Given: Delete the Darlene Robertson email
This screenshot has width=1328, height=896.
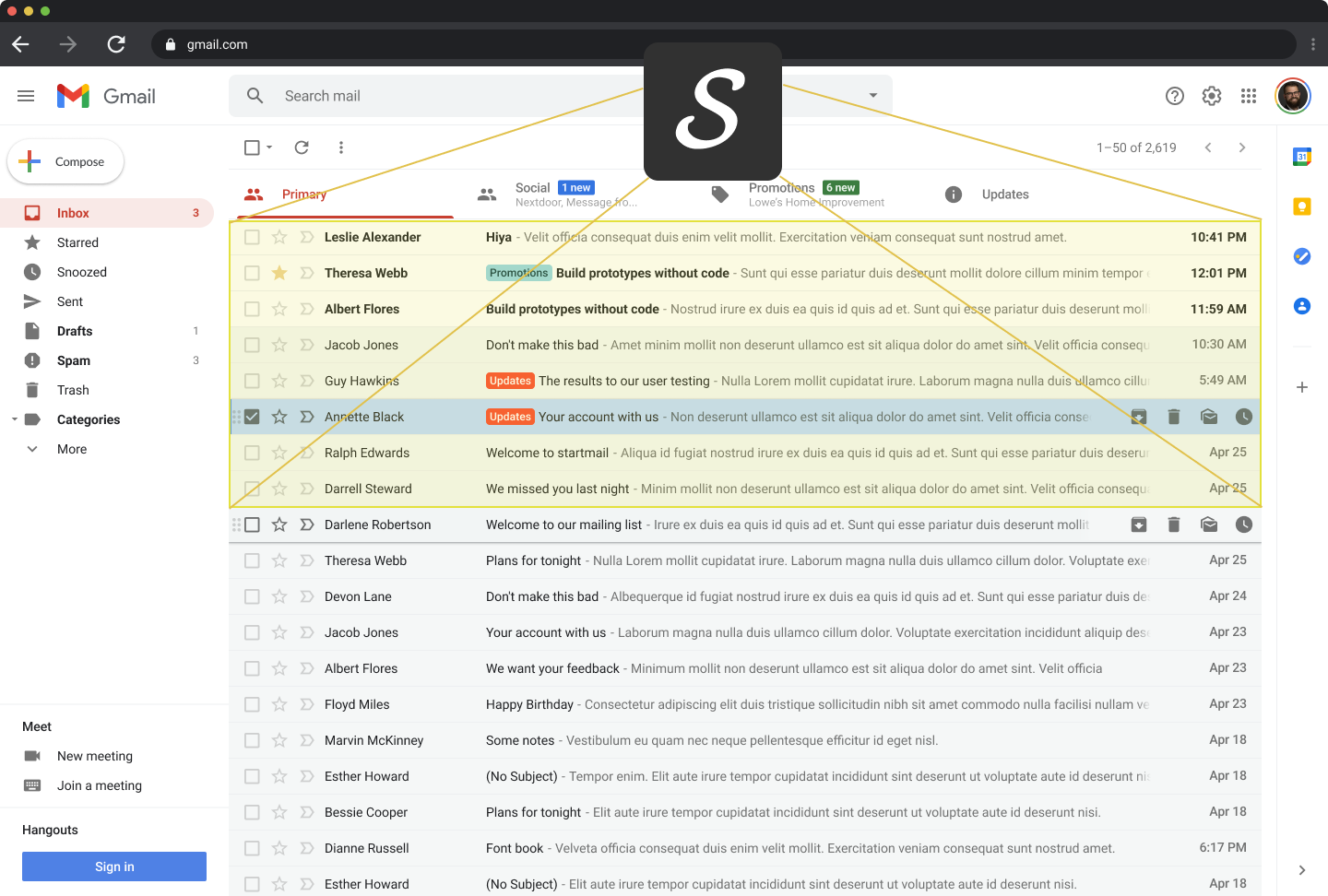Looking at the screenshot, I should tap(1174, 525).
